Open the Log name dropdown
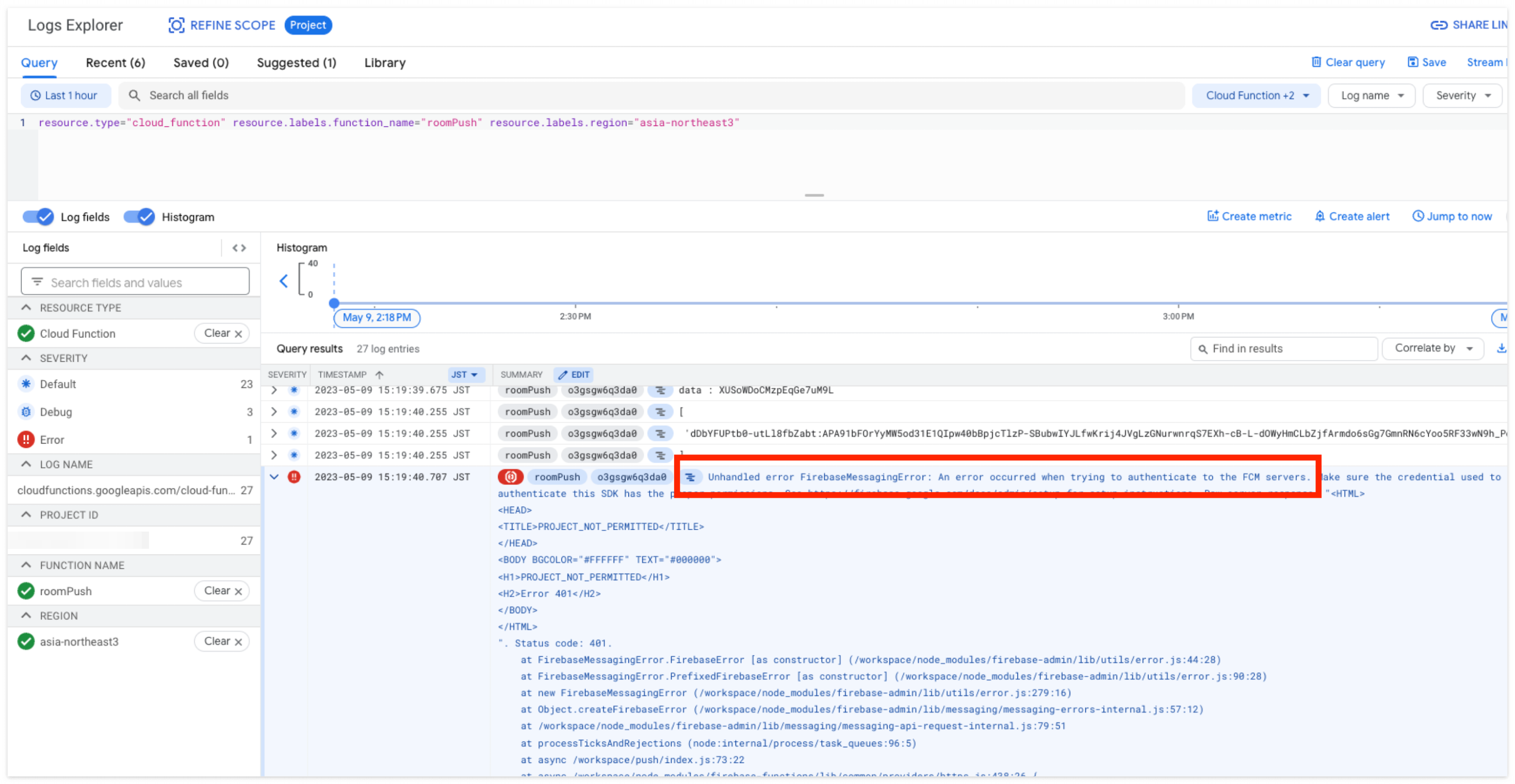The width and height of the screenshot is (1515, 784). (1371, 95)
